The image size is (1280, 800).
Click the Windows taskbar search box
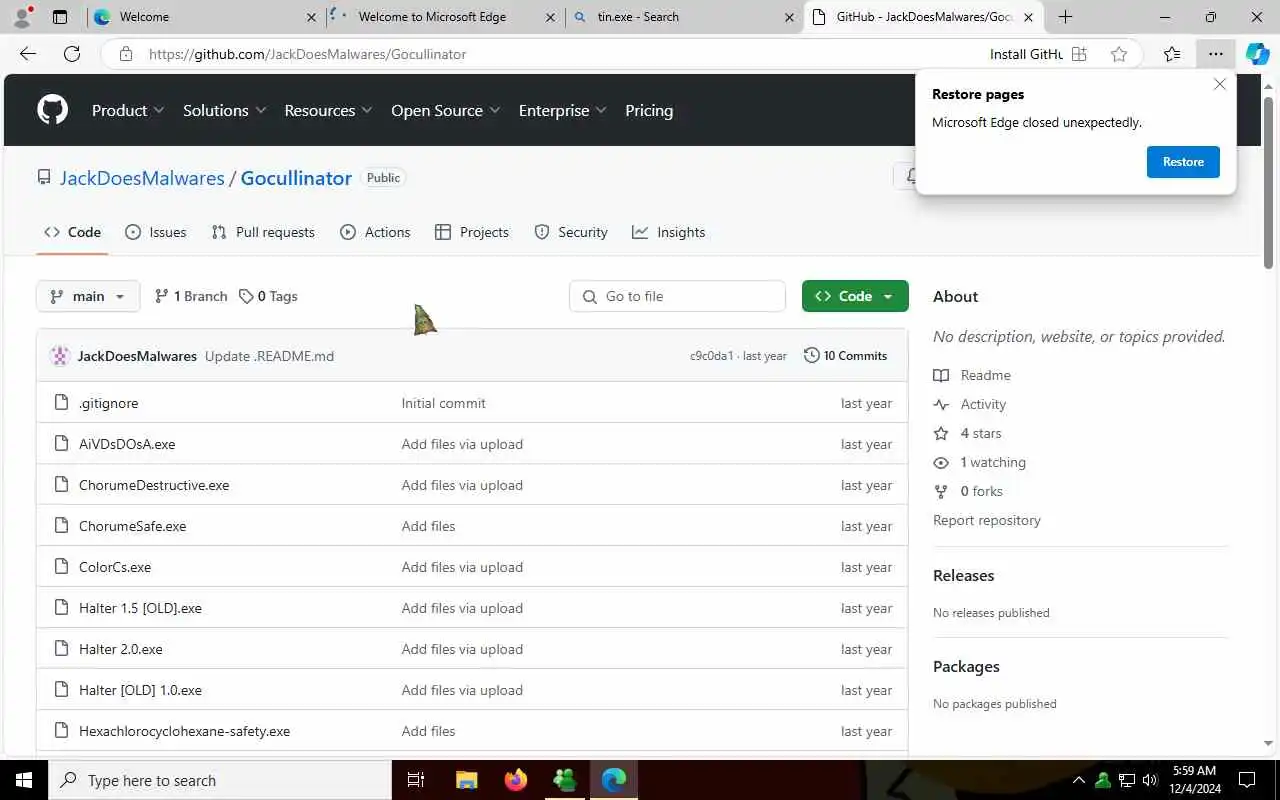coord(220,780)
